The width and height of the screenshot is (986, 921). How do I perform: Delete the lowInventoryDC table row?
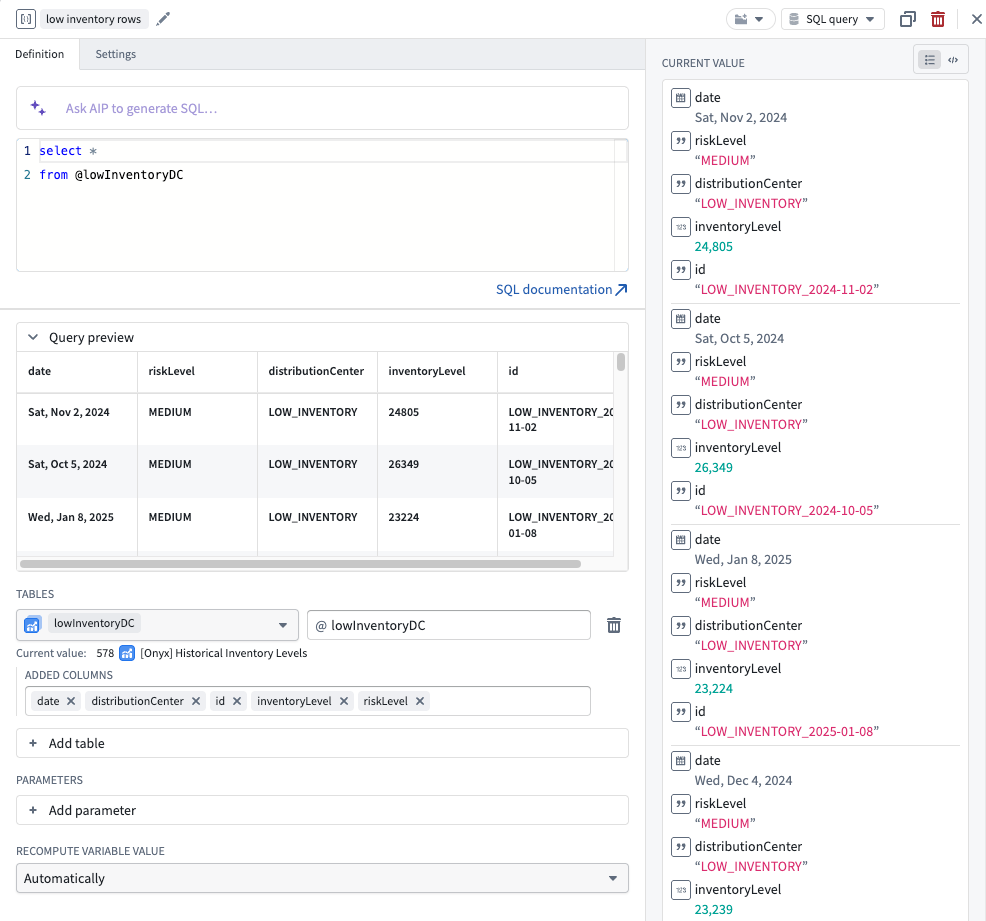614,625
